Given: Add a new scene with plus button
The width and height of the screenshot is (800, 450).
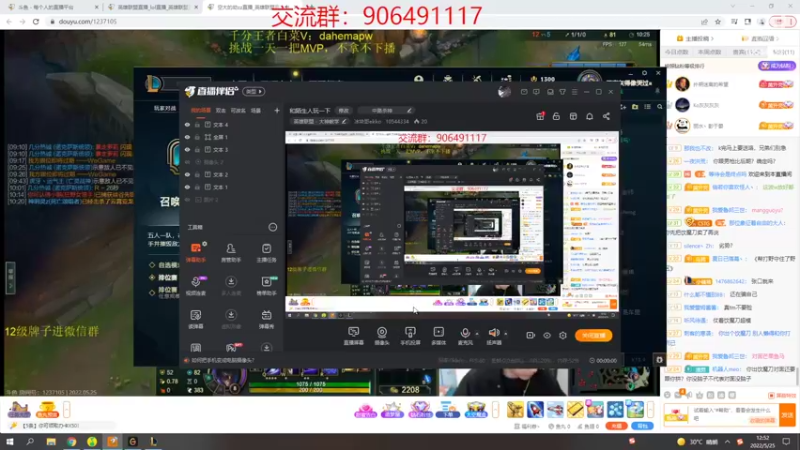Looking at the screenshot, I should coord(277,110).
